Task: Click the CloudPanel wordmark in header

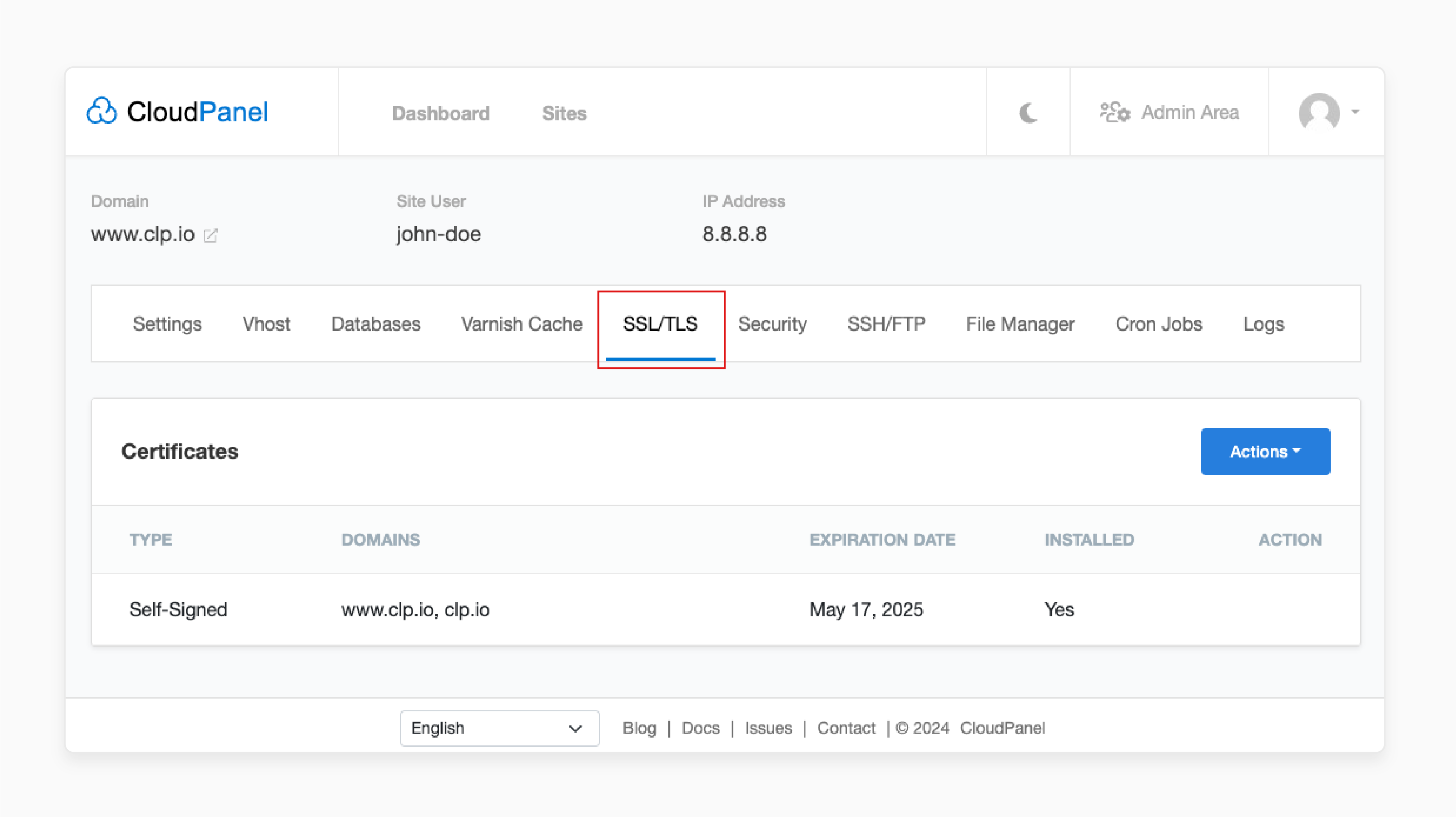Action: 197,111
